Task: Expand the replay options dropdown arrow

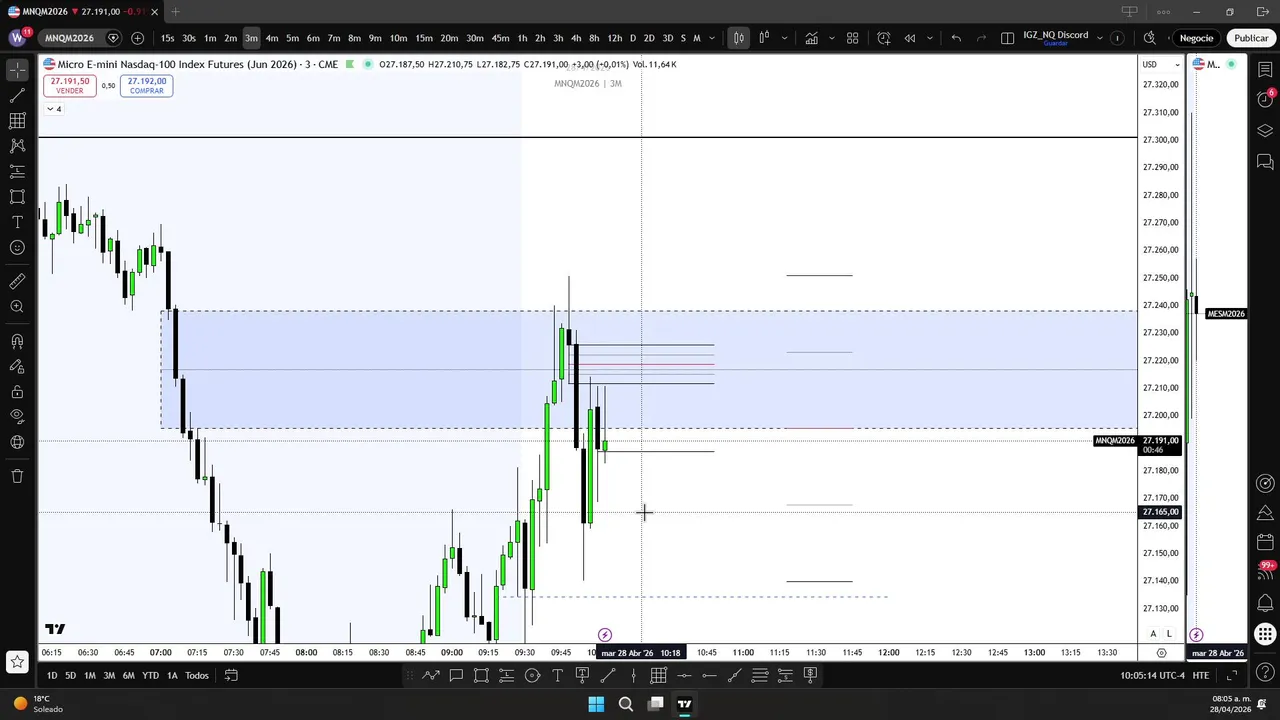Action: 929,38
